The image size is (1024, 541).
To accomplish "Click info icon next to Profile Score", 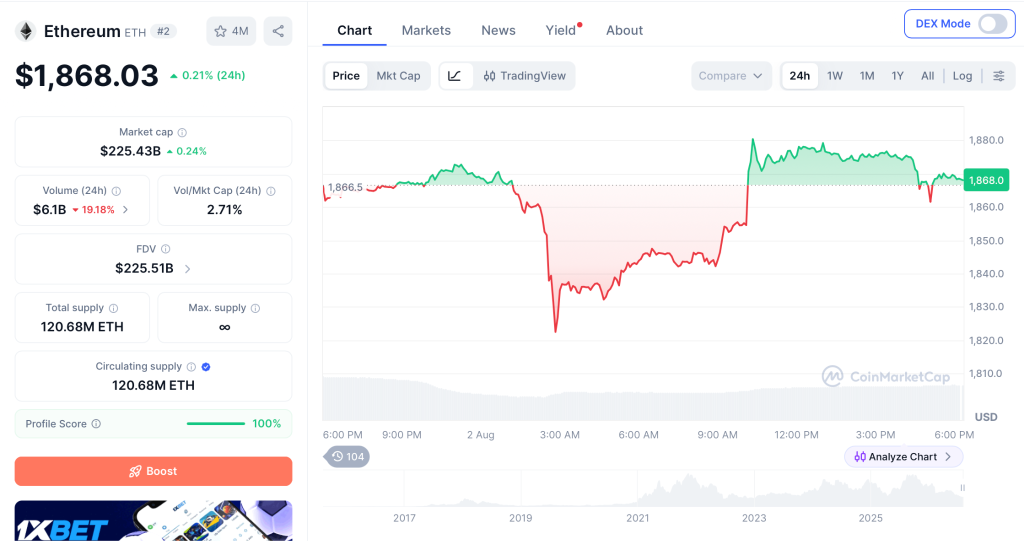I will (x=96, y=424).
